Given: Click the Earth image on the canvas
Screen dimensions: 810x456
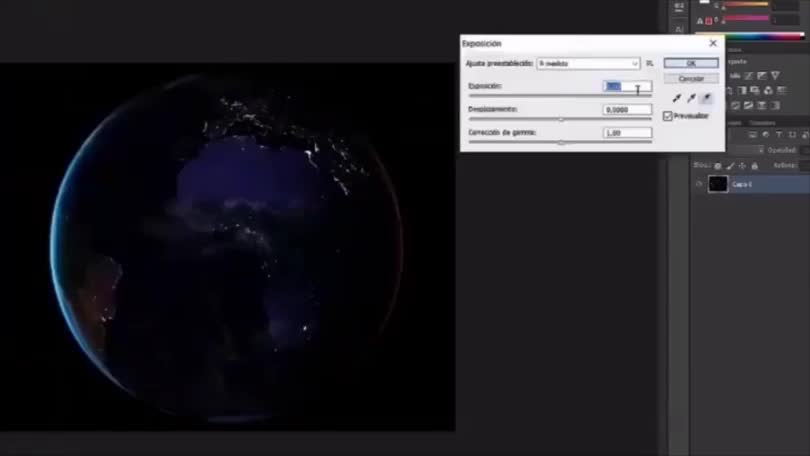Looking at the screenshot, I should pyautogui.click(x=227, y=246).
